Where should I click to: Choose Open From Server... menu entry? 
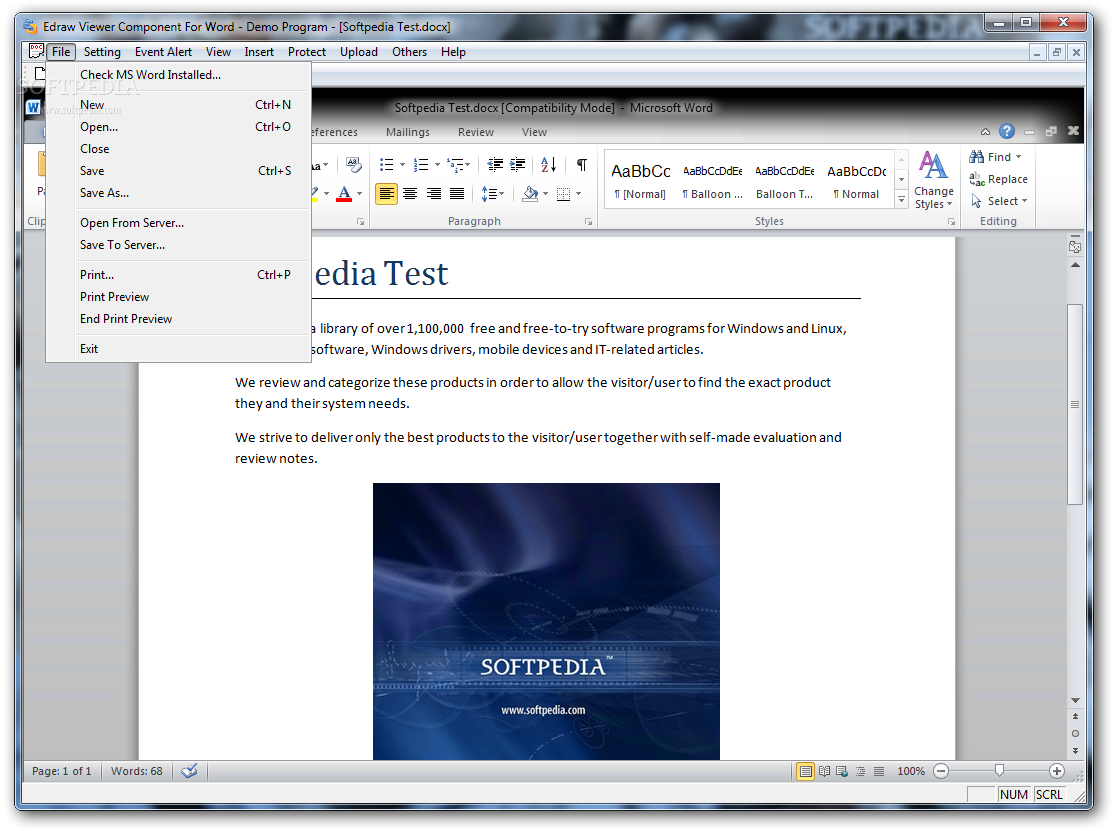click(178, 223)
